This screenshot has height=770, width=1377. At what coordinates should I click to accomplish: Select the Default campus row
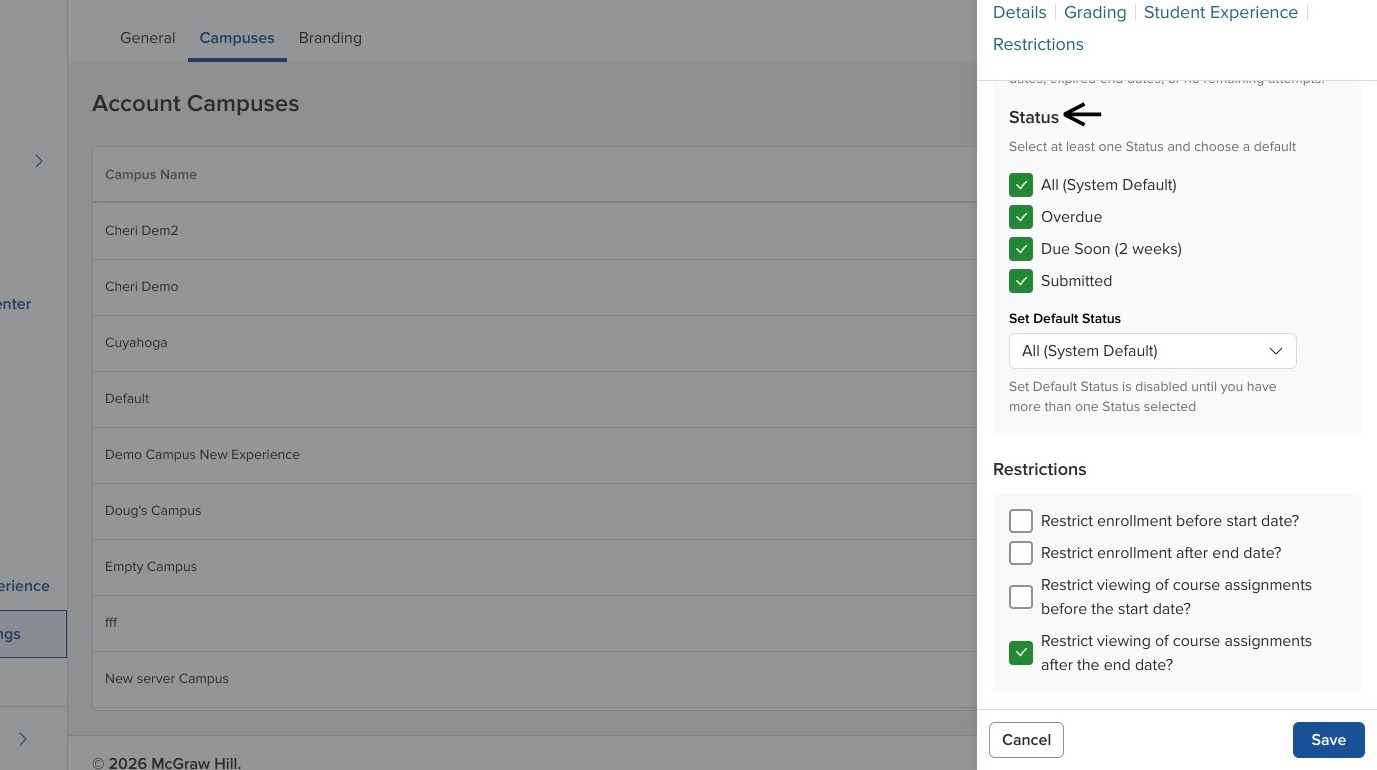[x=534, y=399]
